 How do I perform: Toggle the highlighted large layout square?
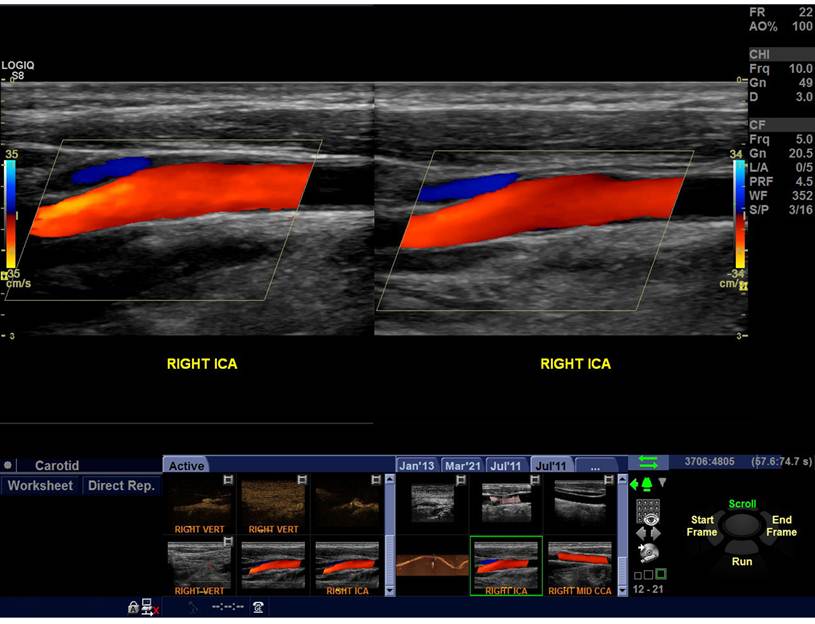(661, 575)
